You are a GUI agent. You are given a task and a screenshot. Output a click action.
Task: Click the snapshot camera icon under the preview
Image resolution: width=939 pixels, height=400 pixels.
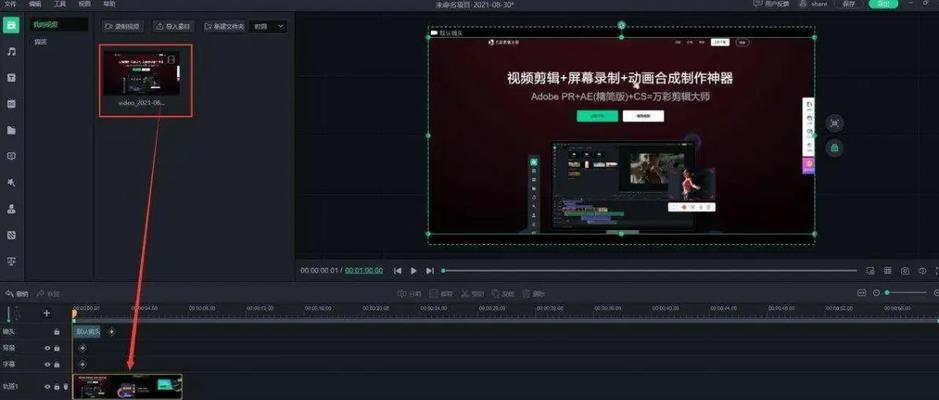point(905,271)
